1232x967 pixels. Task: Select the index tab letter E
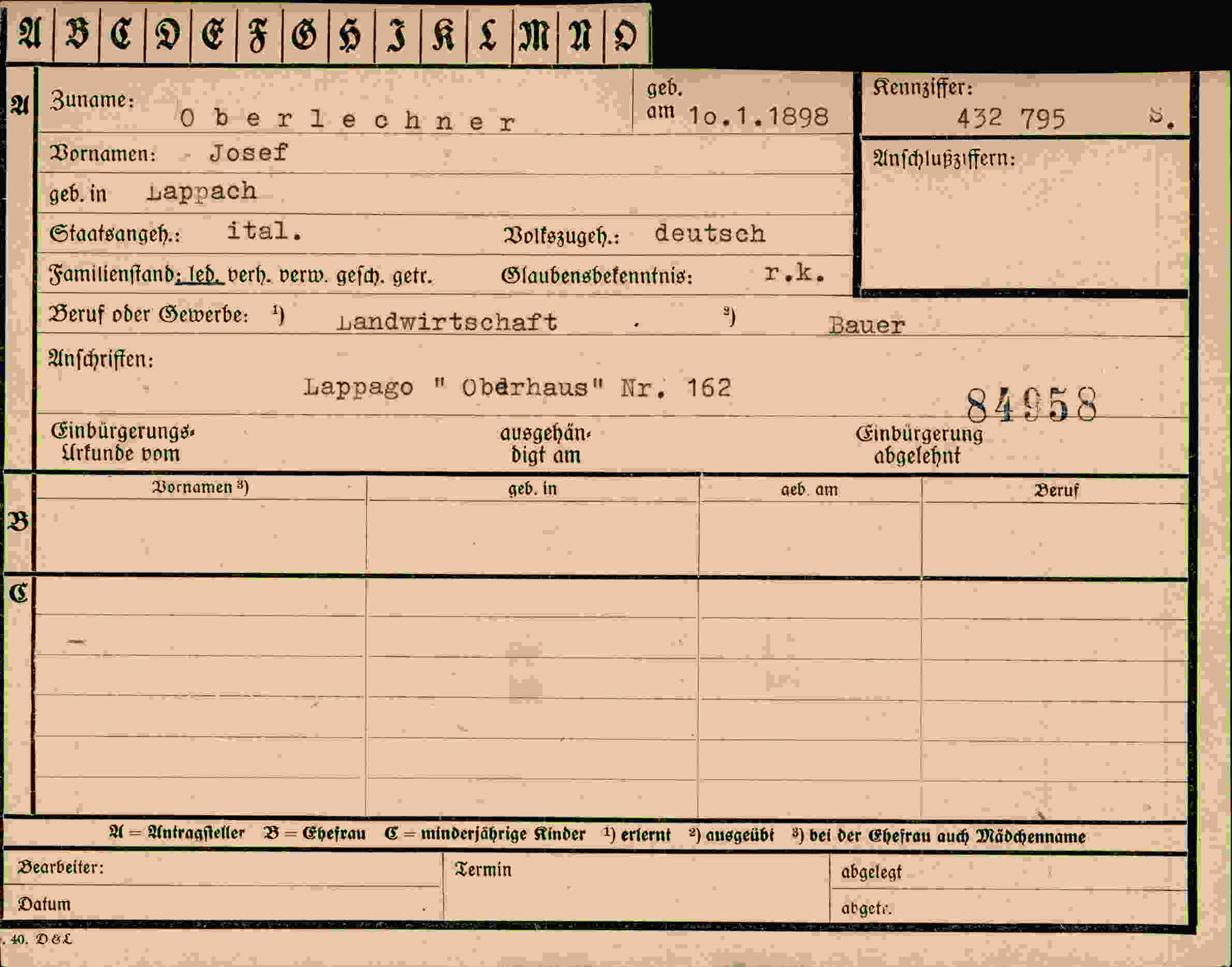coord(213,34)
